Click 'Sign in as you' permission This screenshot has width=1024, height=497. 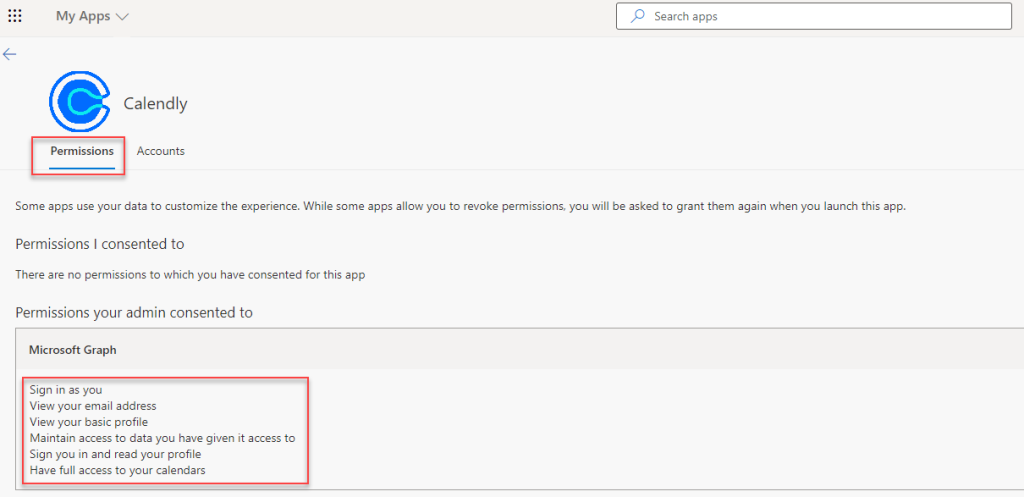[66, 390]
